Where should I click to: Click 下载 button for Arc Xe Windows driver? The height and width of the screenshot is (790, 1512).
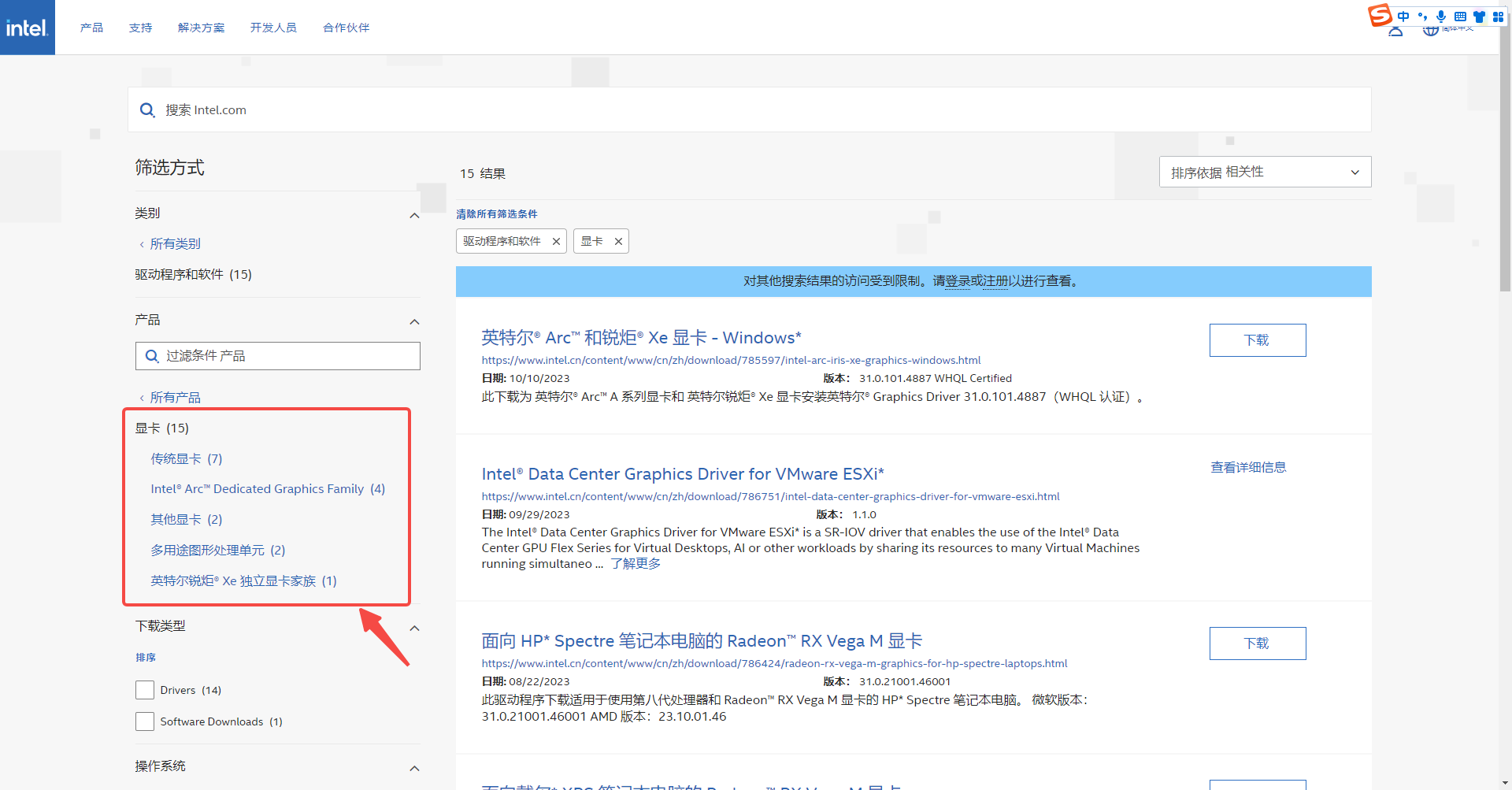point(1257,340)
